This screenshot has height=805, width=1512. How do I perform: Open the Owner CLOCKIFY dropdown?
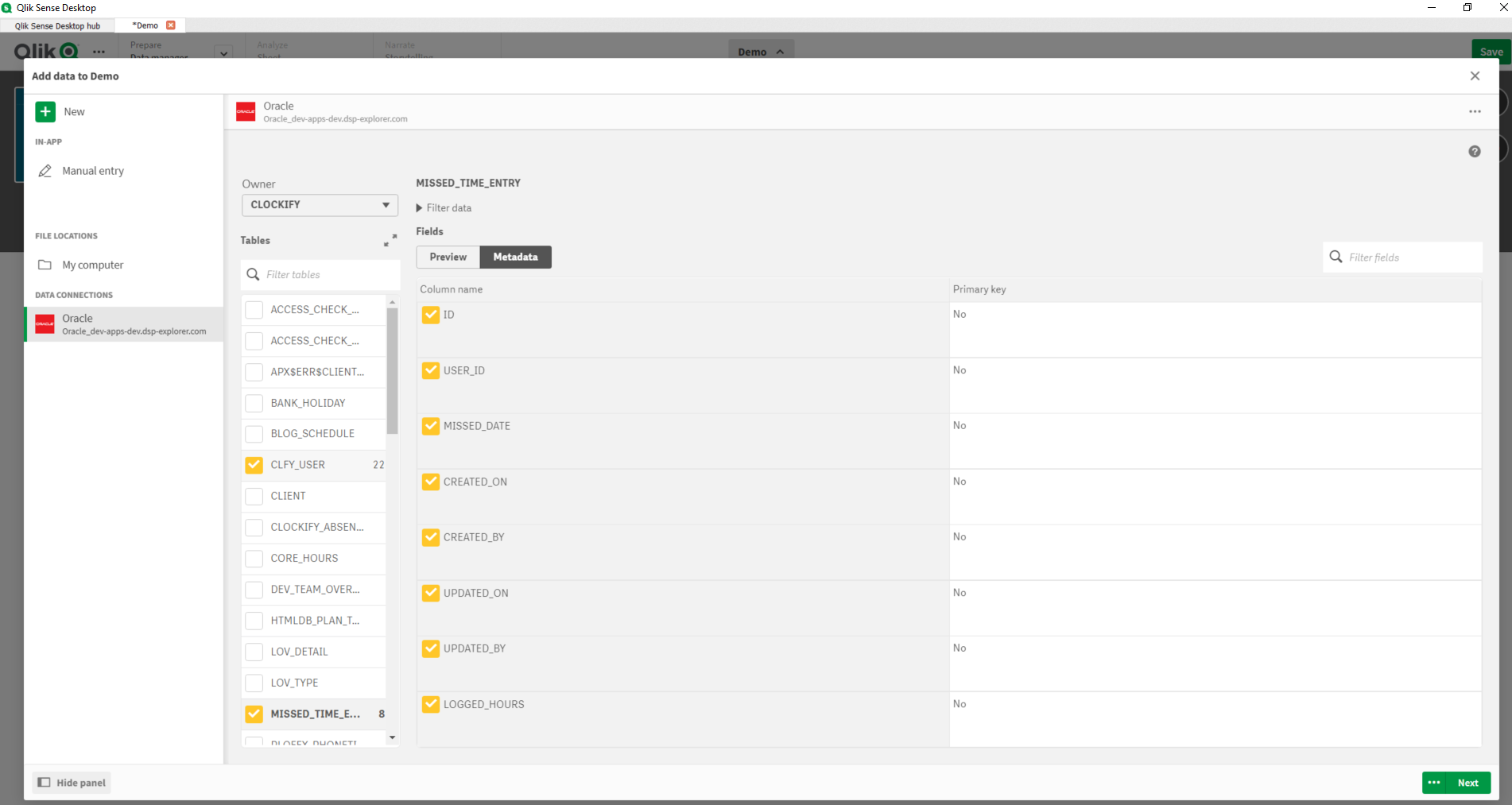(319, 205)
